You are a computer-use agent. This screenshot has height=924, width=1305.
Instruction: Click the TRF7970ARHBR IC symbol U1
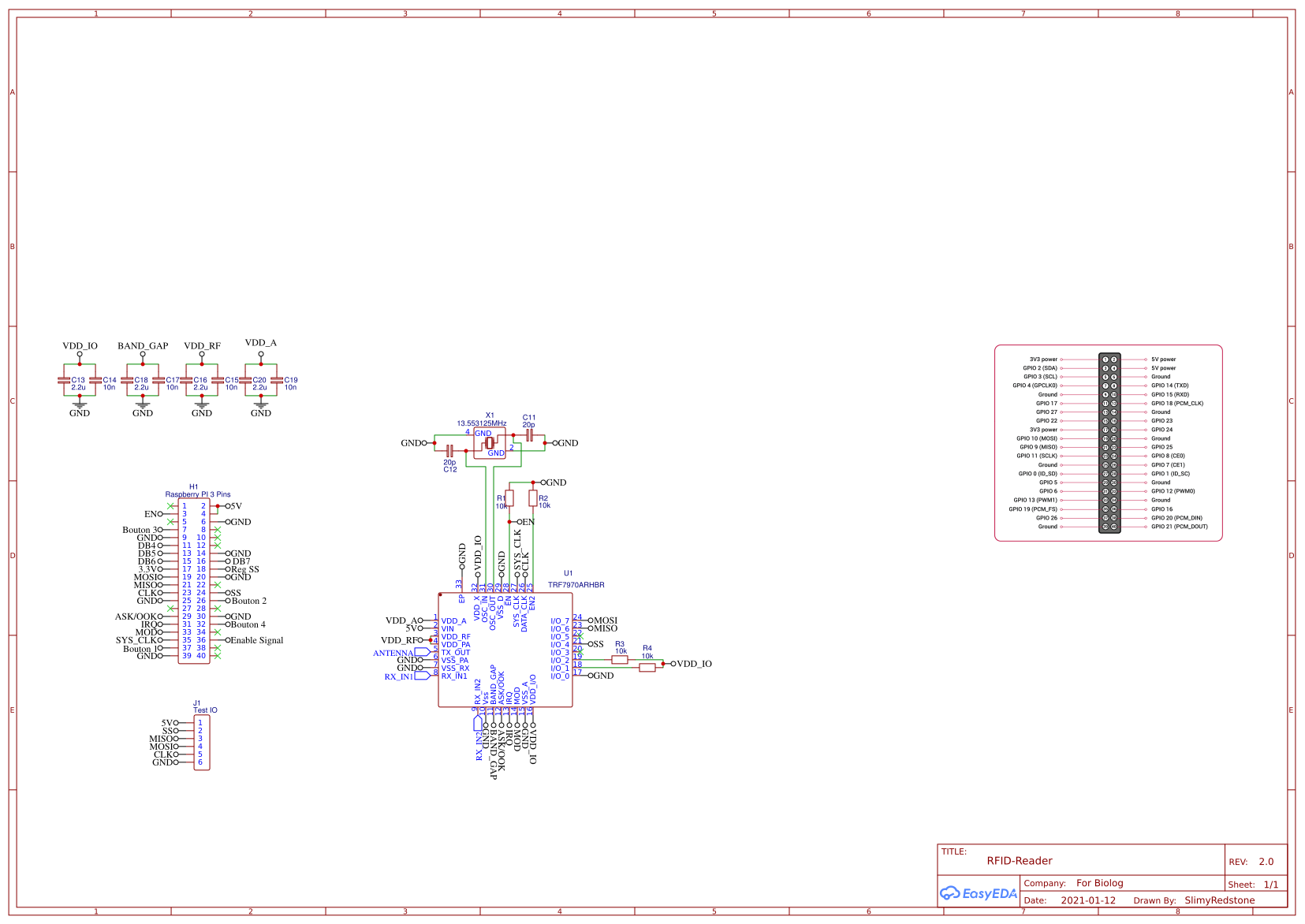pos(505,650)
